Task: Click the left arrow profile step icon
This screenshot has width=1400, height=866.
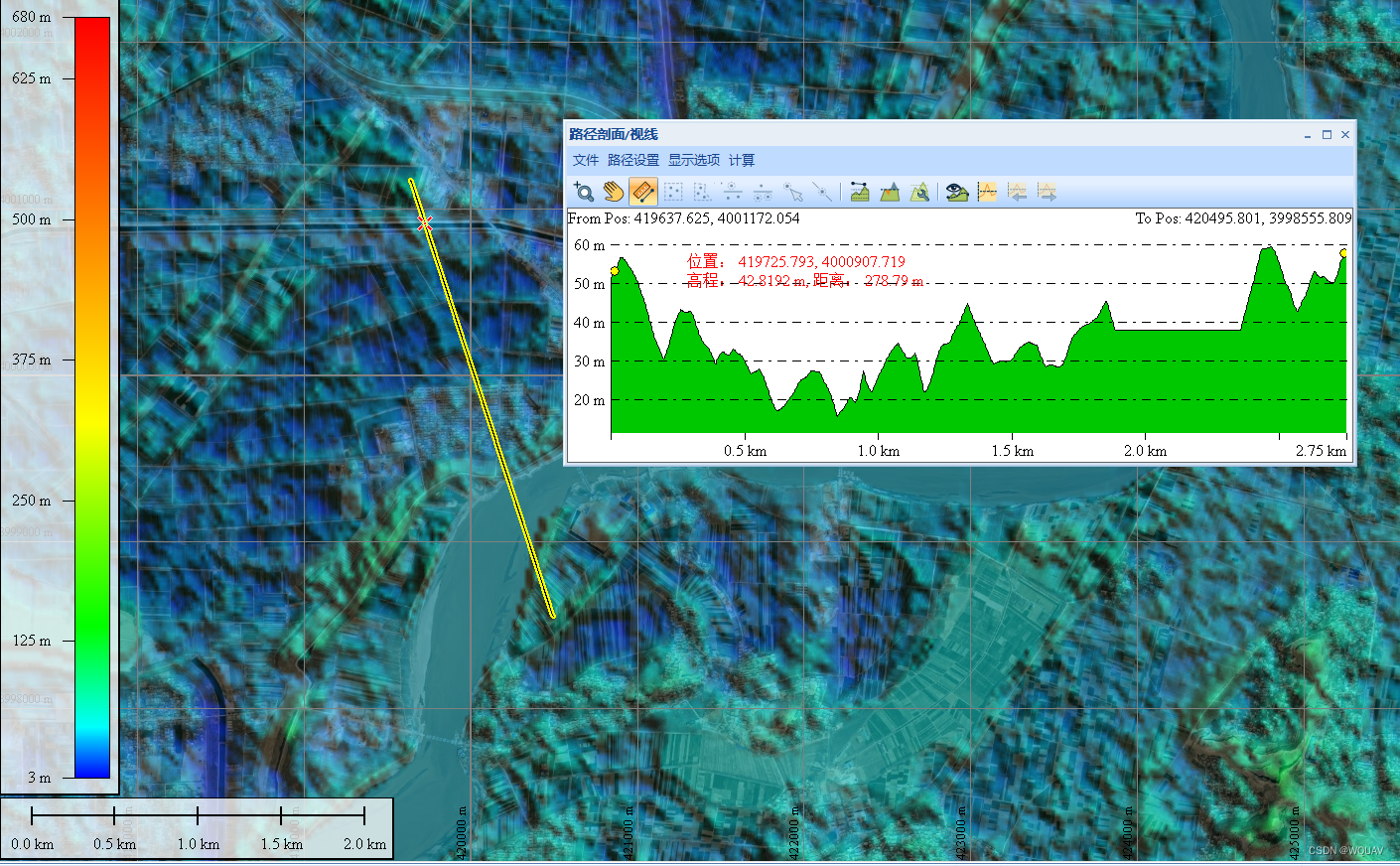Action: point(1017,192)
